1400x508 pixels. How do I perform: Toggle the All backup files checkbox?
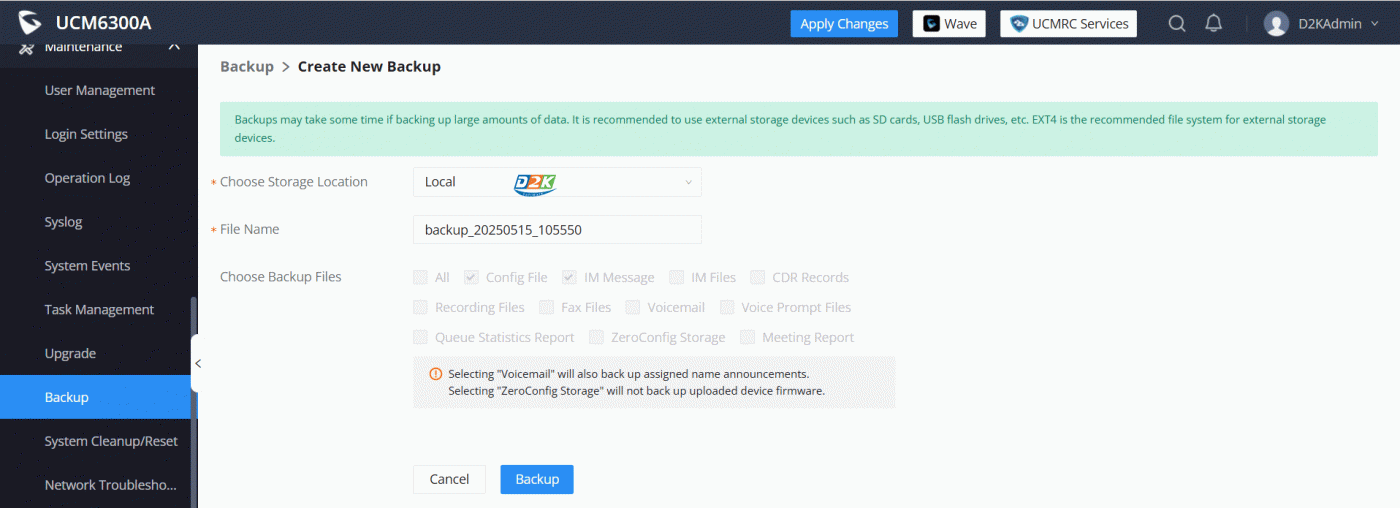pyautogui.click(x=420, y=277)
